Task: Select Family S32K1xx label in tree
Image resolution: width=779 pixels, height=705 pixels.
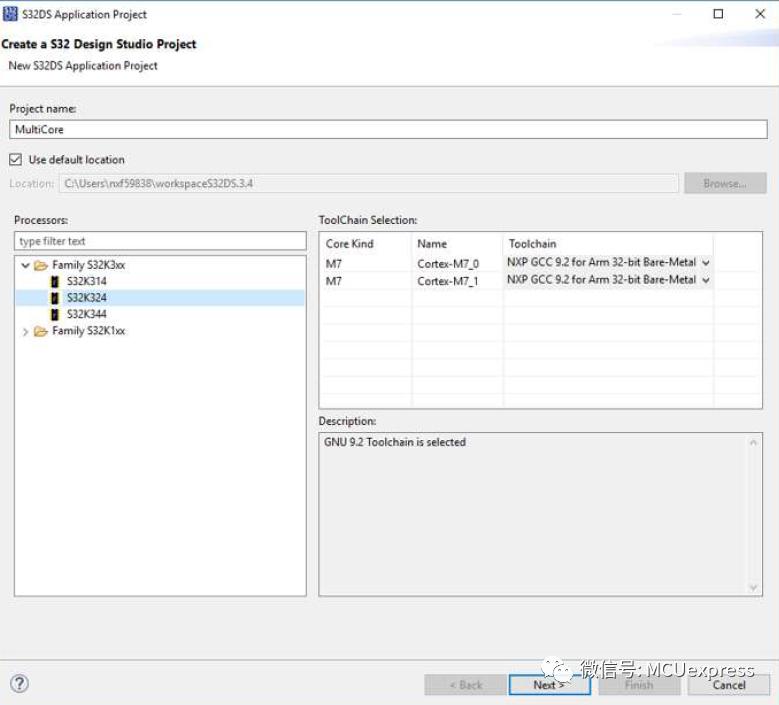Action: point(88,331)
